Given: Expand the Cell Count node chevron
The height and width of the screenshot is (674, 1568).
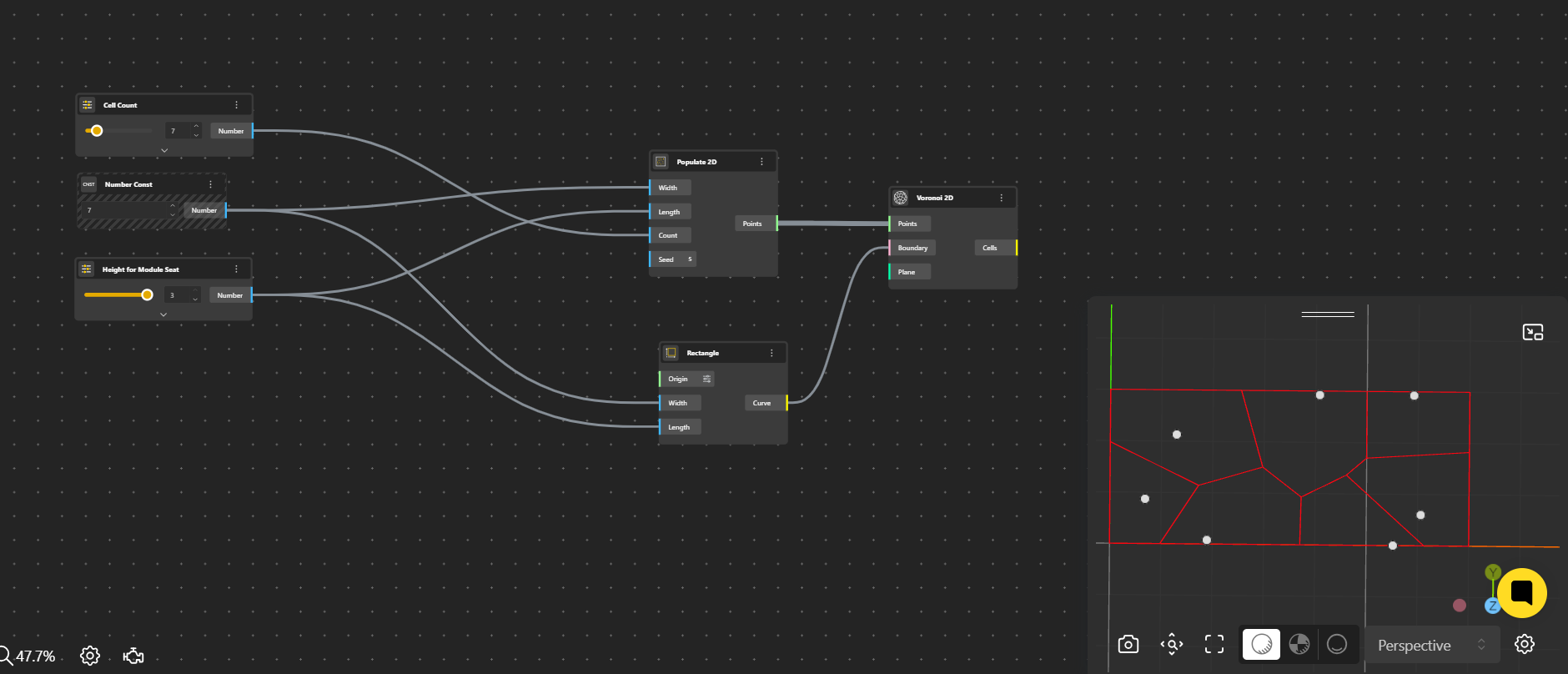Looking at the screenshot, I should [164, 150].
